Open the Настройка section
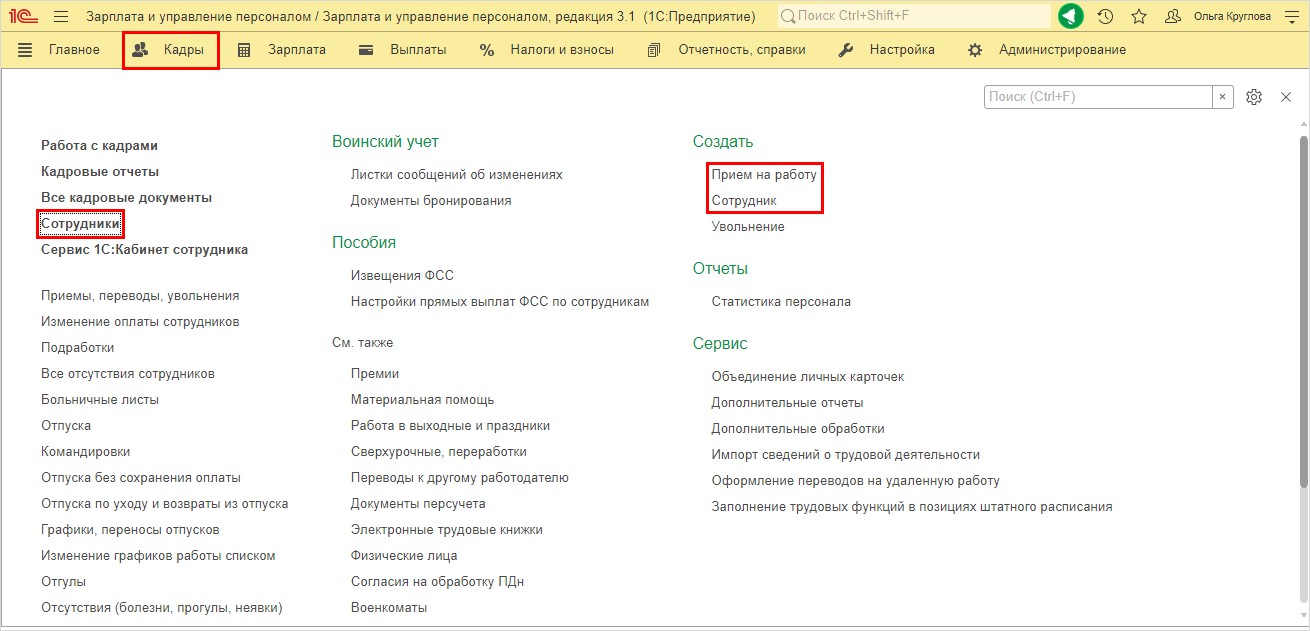The image size is (1310, 631). tap(902, 50)
